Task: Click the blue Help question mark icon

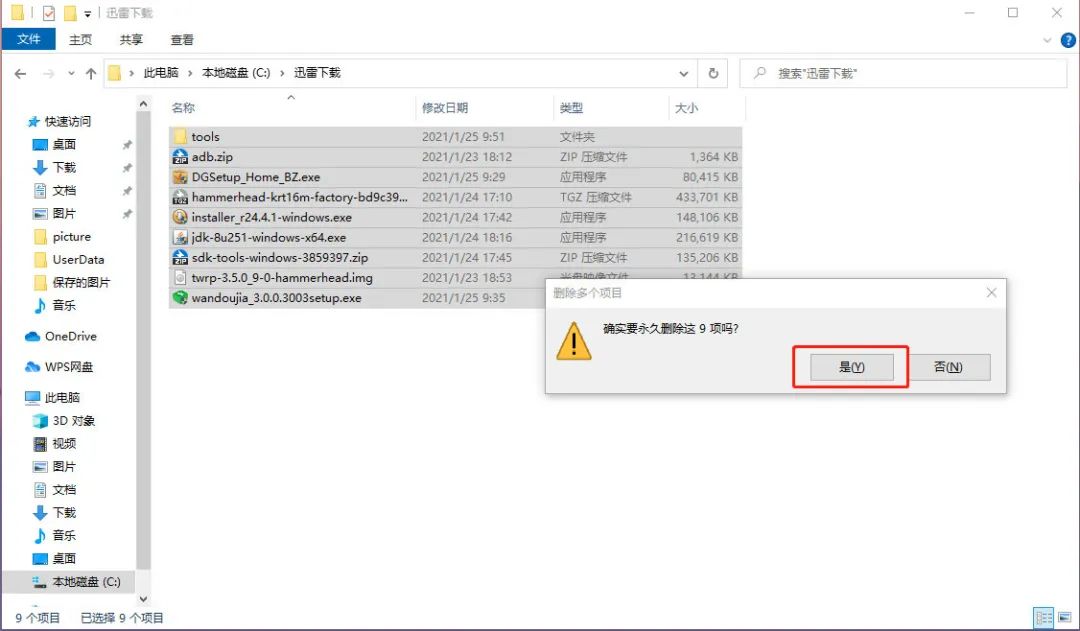Action: 1068,40
